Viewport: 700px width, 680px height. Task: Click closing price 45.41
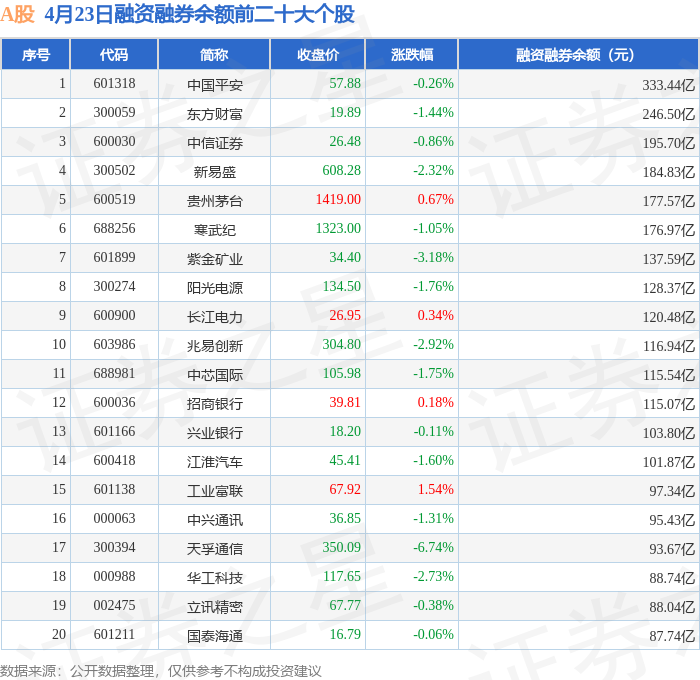coord(345,461)
